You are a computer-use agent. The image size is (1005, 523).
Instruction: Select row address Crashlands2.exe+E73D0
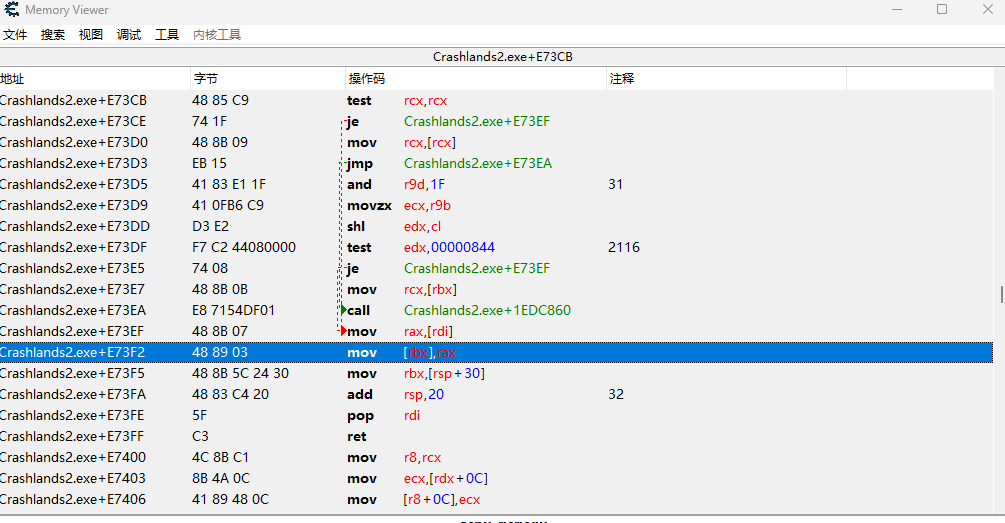(74, 142)
